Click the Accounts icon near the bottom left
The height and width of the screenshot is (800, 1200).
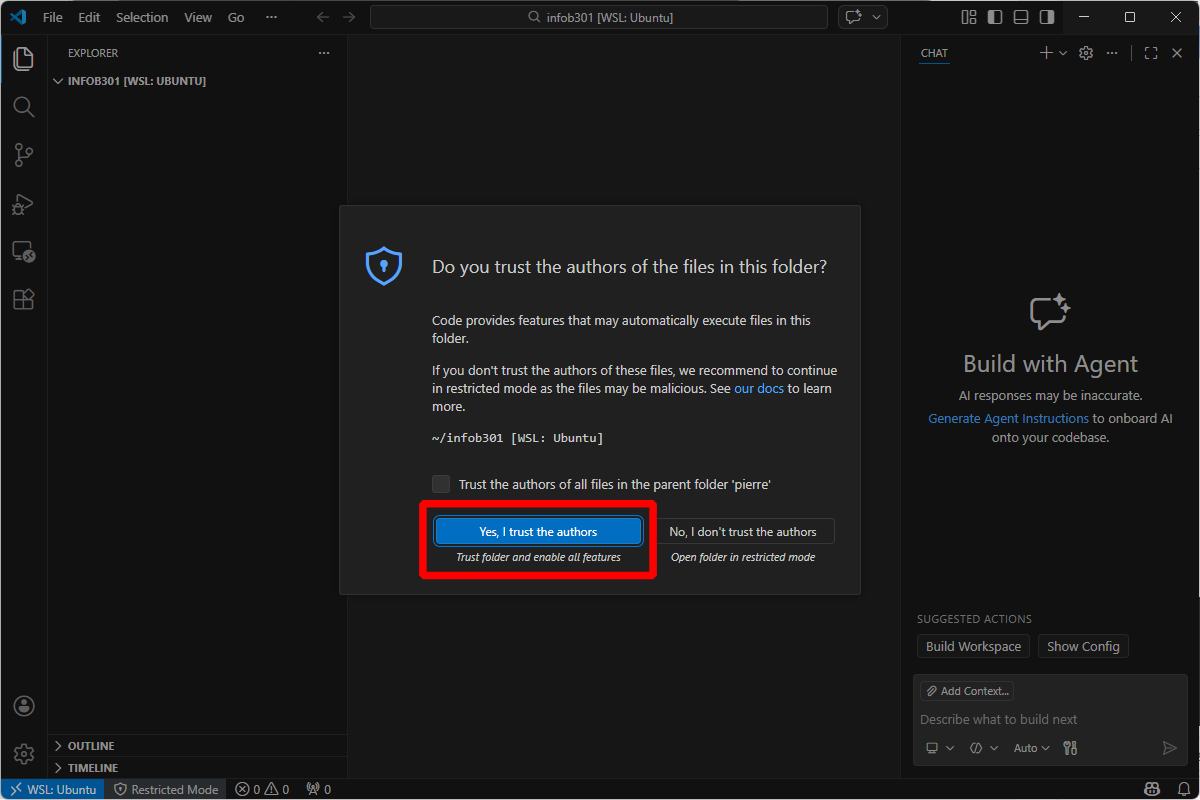(x=23, y=705)
